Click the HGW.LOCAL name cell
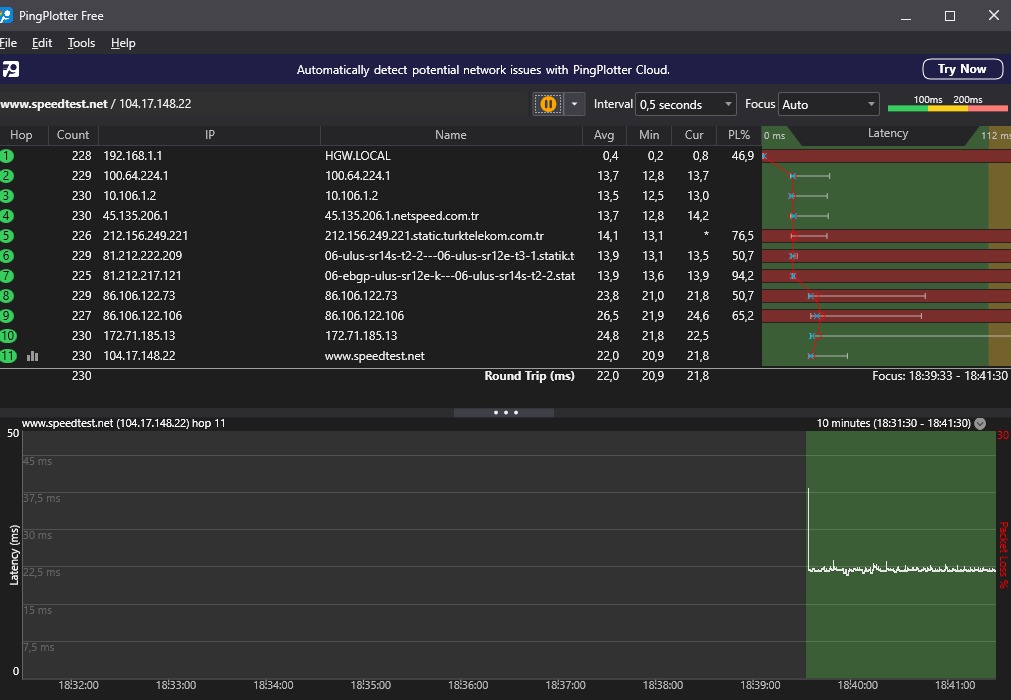Image resolution: width=1011 pixels, height=700 pixels. (x=358, y=156)
